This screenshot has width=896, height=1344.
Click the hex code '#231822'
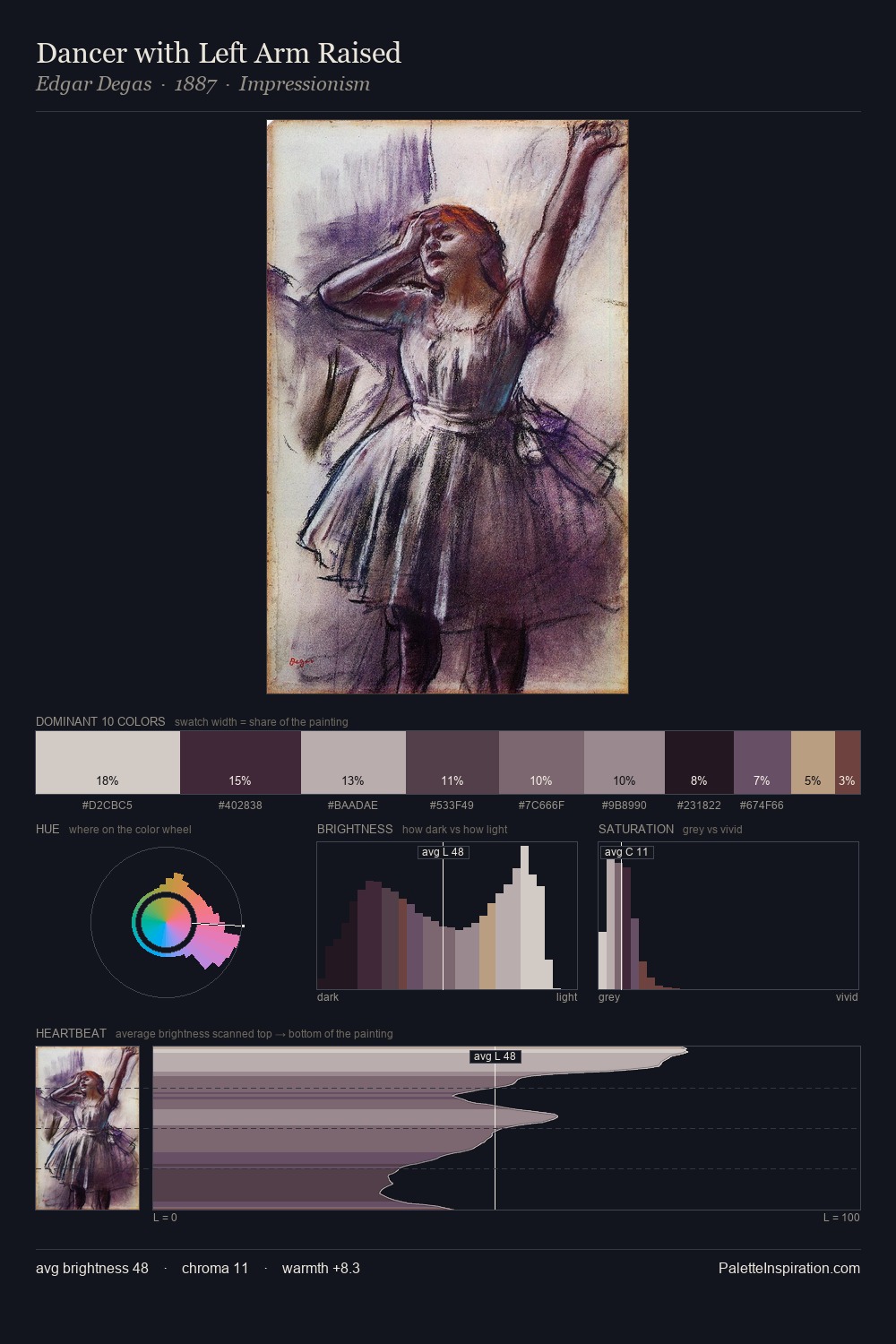699,805
